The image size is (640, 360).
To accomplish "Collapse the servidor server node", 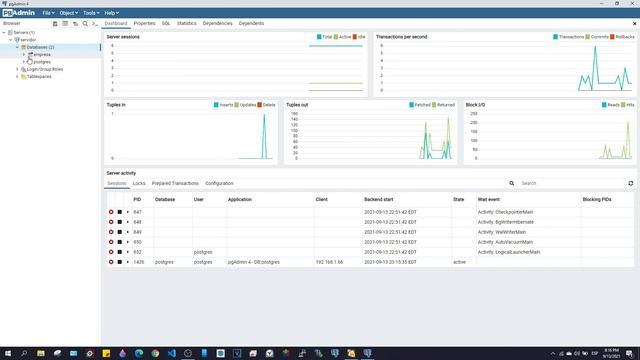I will coord(11,40).
